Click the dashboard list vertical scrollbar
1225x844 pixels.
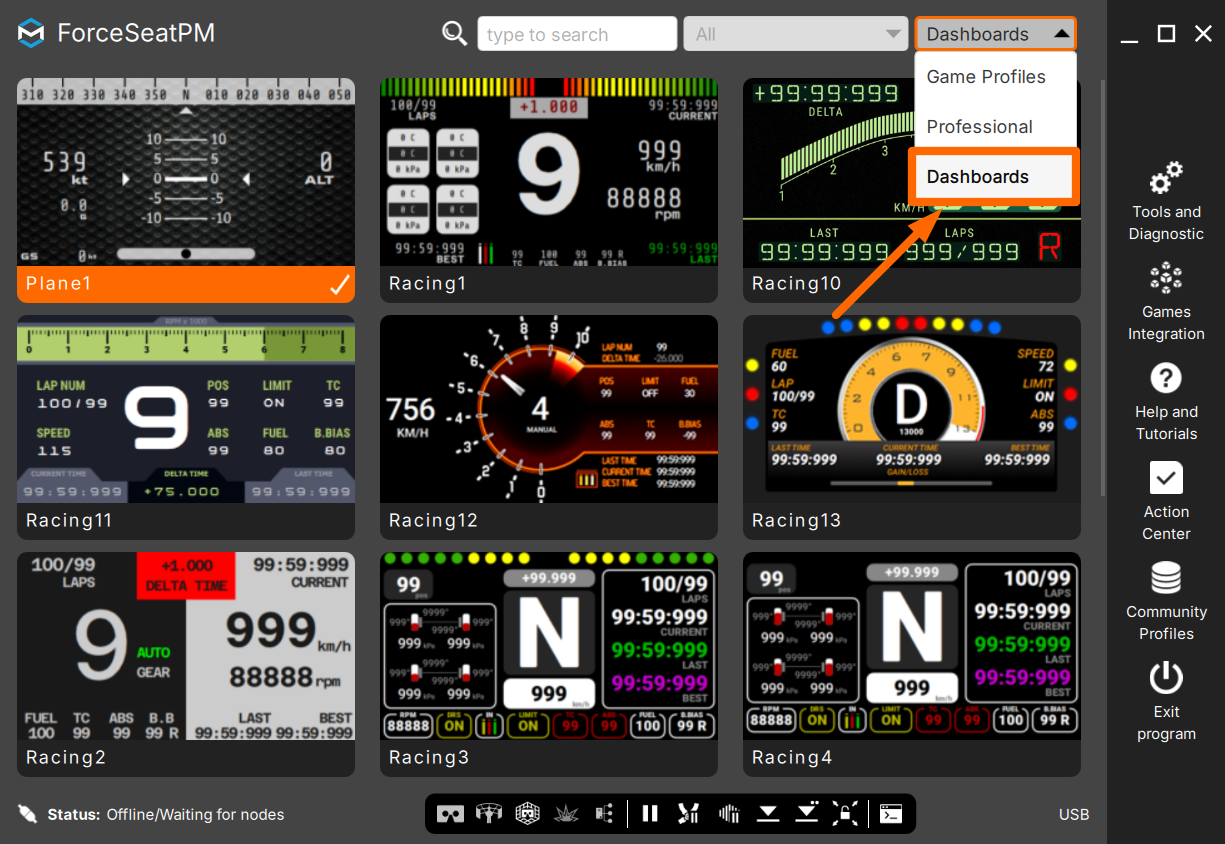click(1103, 288)
